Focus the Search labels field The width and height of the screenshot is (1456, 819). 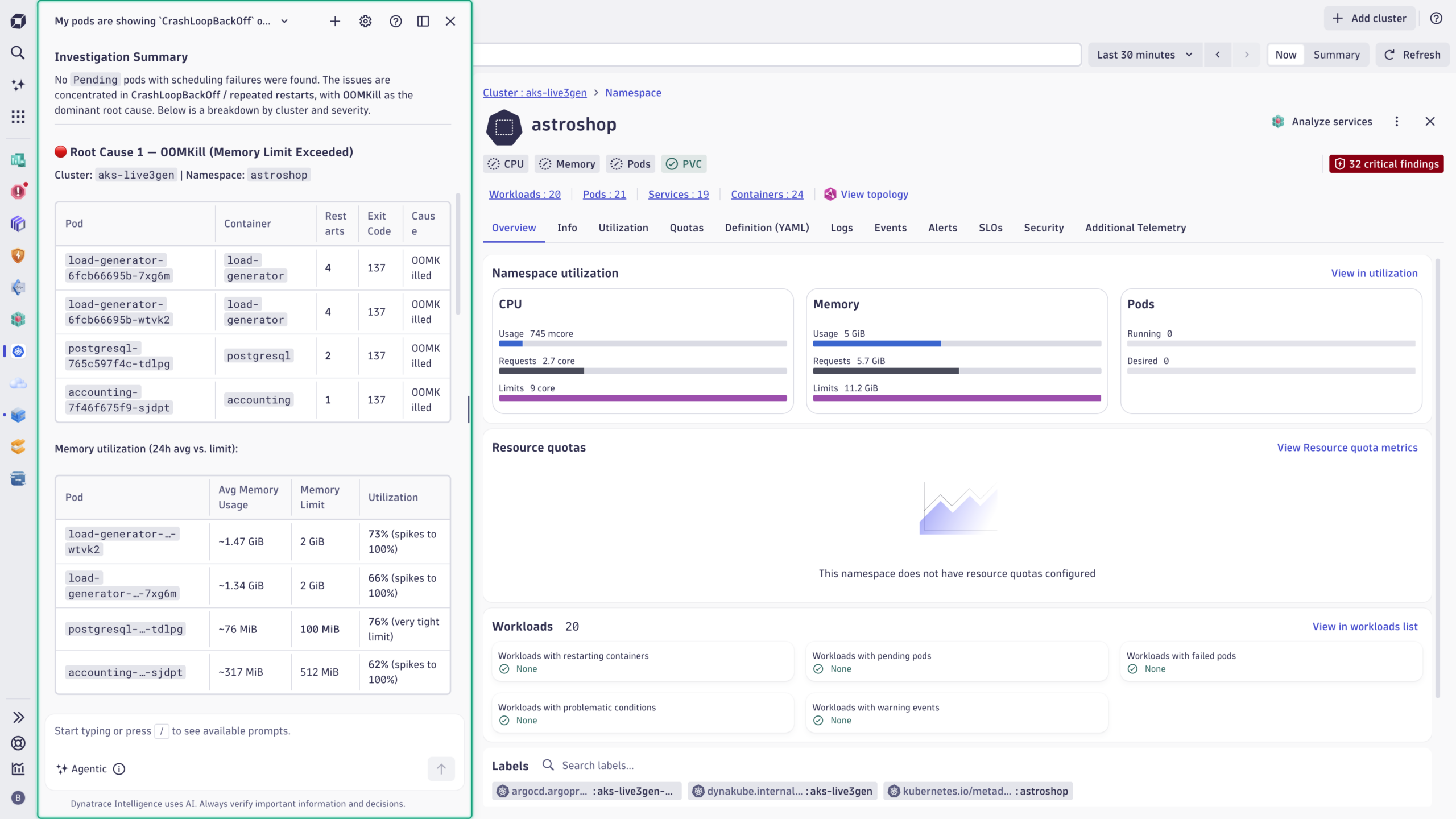(597, 766)
